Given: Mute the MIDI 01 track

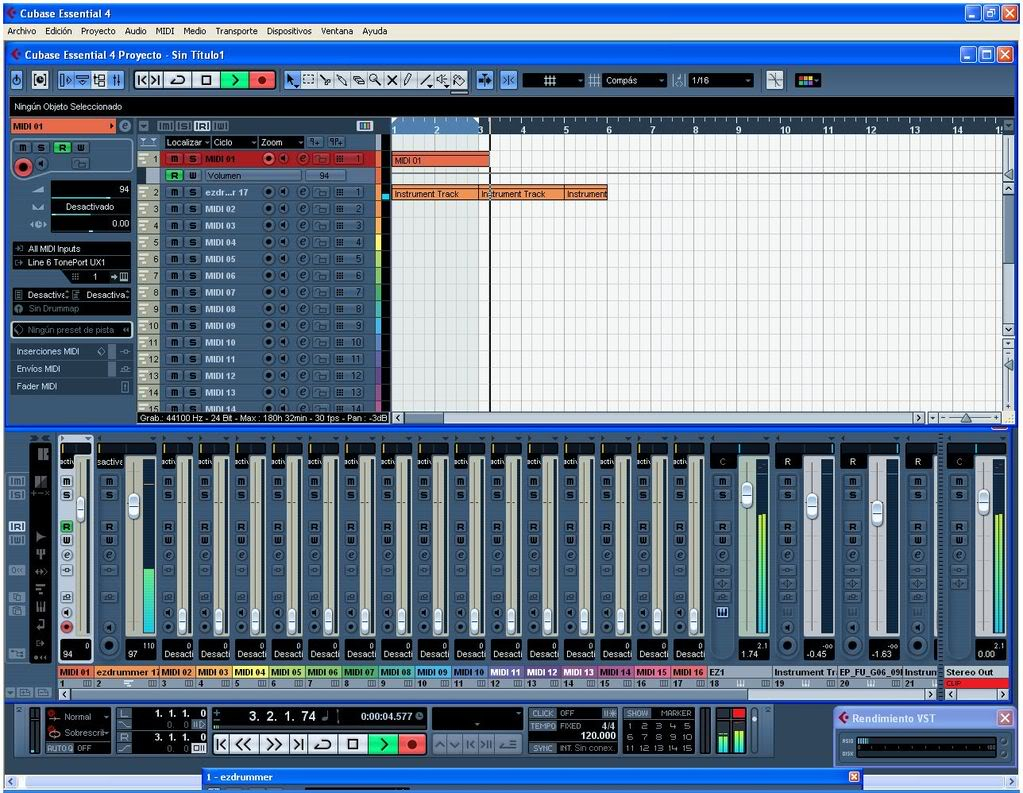Looking at the screenshot, I should [174, 159].
